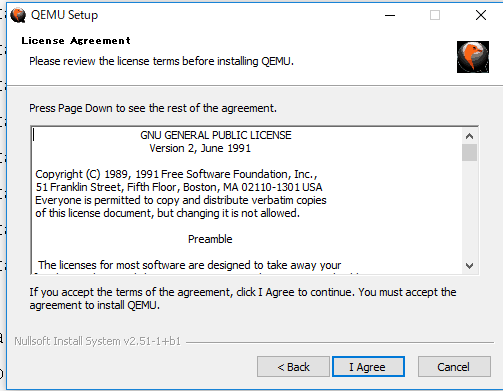Click the Copyright (C) 1989 line in the license

coord(176,174)
